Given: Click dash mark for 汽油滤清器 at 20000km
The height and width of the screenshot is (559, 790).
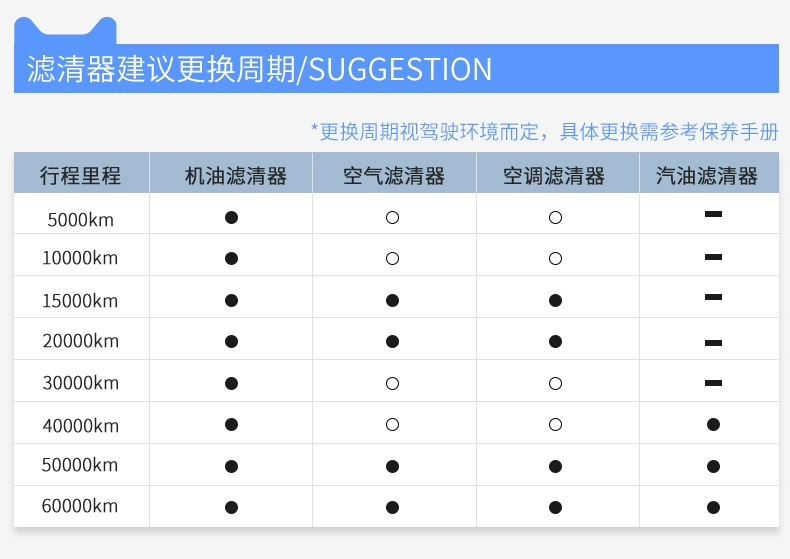Looking at the screenshot, I should [x=713, y=343].
